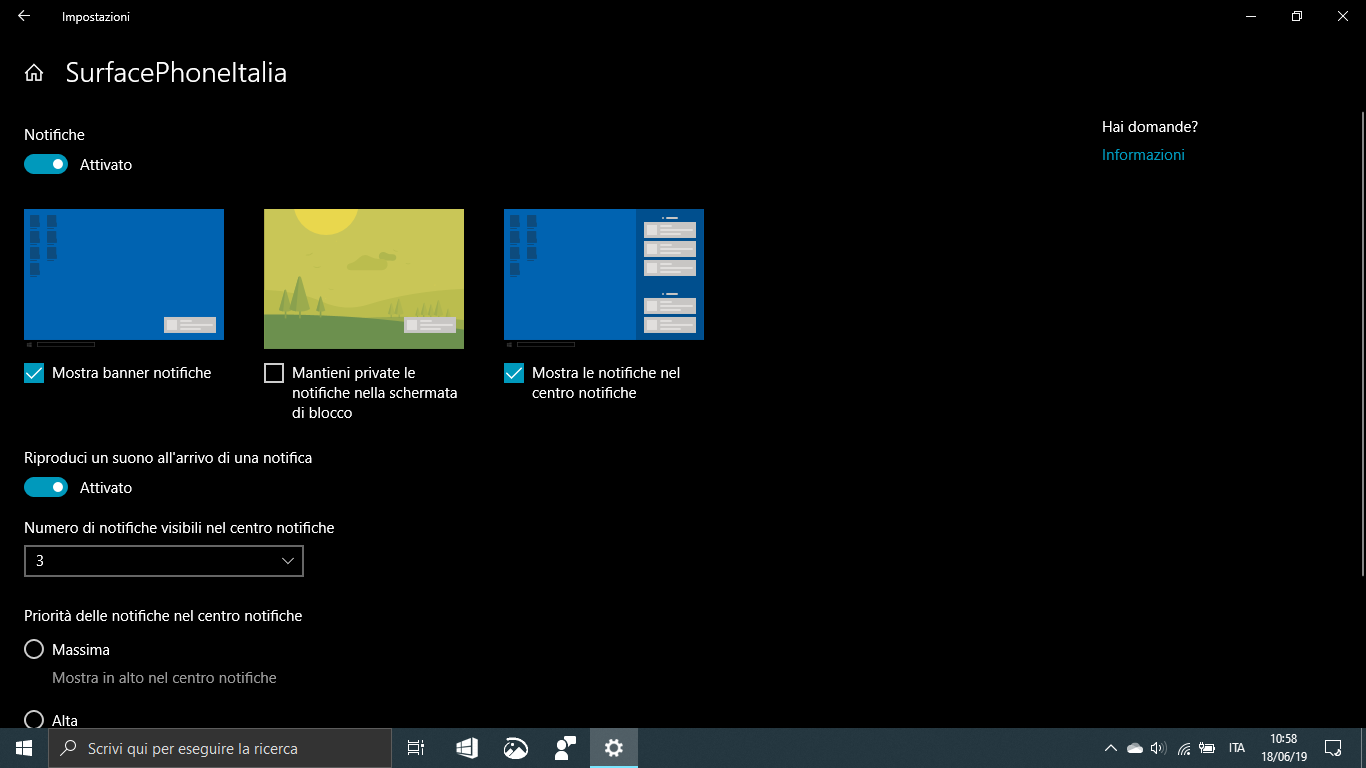Uncheck Mostra banner notifiche

[x=34, y=373]
